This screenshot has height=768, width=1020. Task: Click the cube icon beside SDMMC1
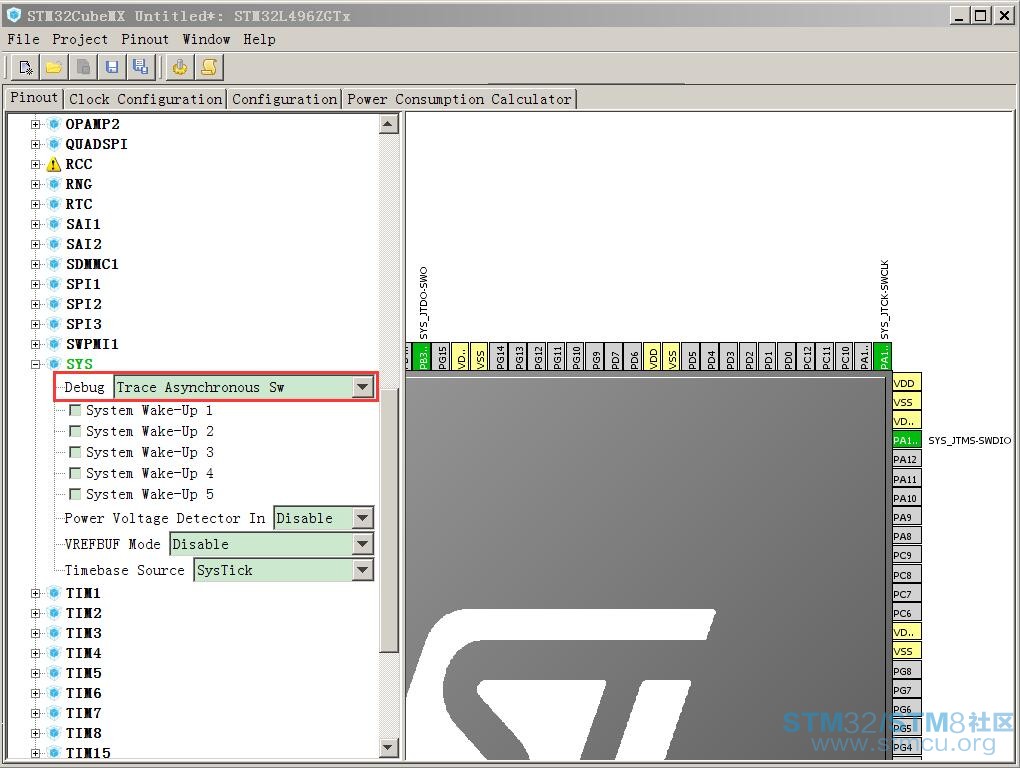(54, 265)
